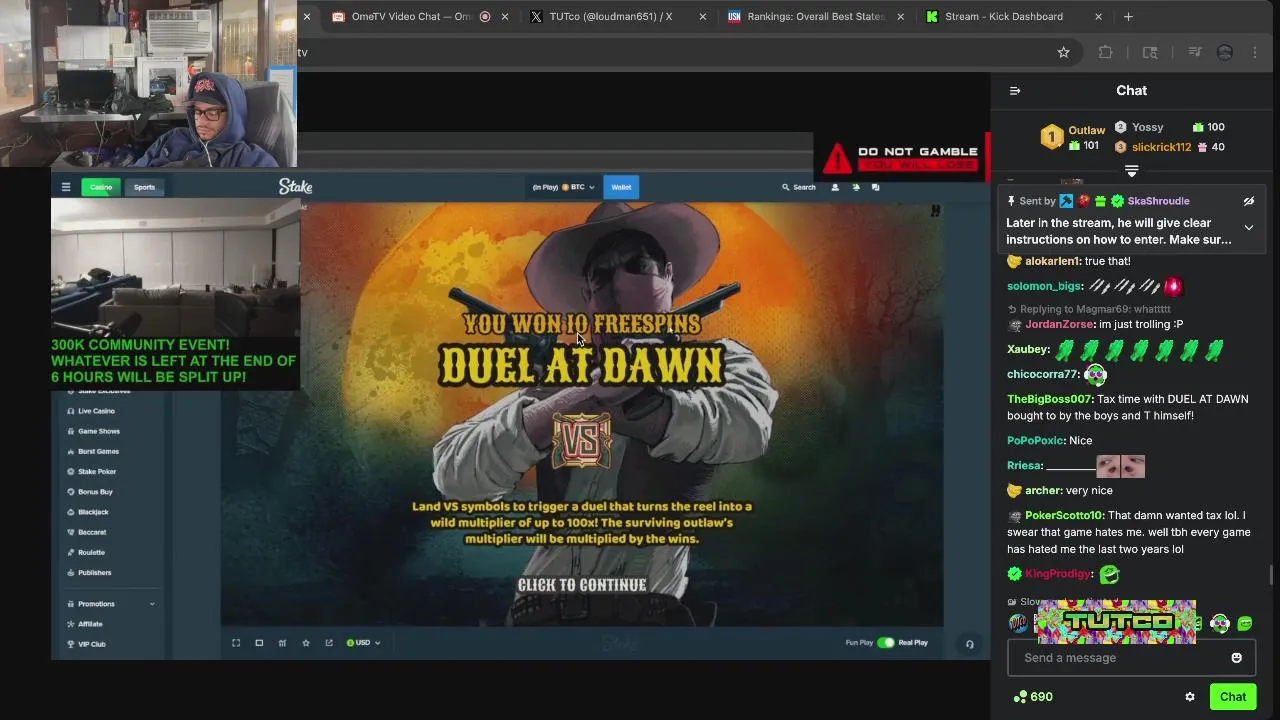Click username chicocorra77 in chat
Screen dimensions: 1280x720
point(1043,374)
